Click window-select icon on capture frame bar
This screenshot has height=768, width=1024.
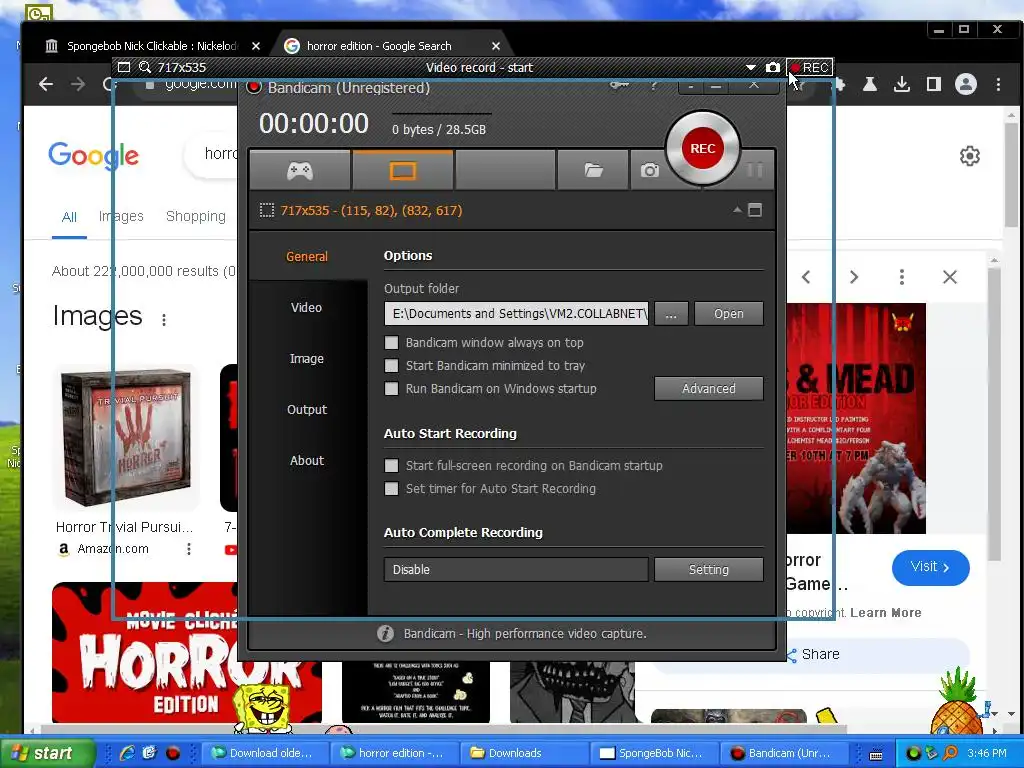(x=124, y=67)
